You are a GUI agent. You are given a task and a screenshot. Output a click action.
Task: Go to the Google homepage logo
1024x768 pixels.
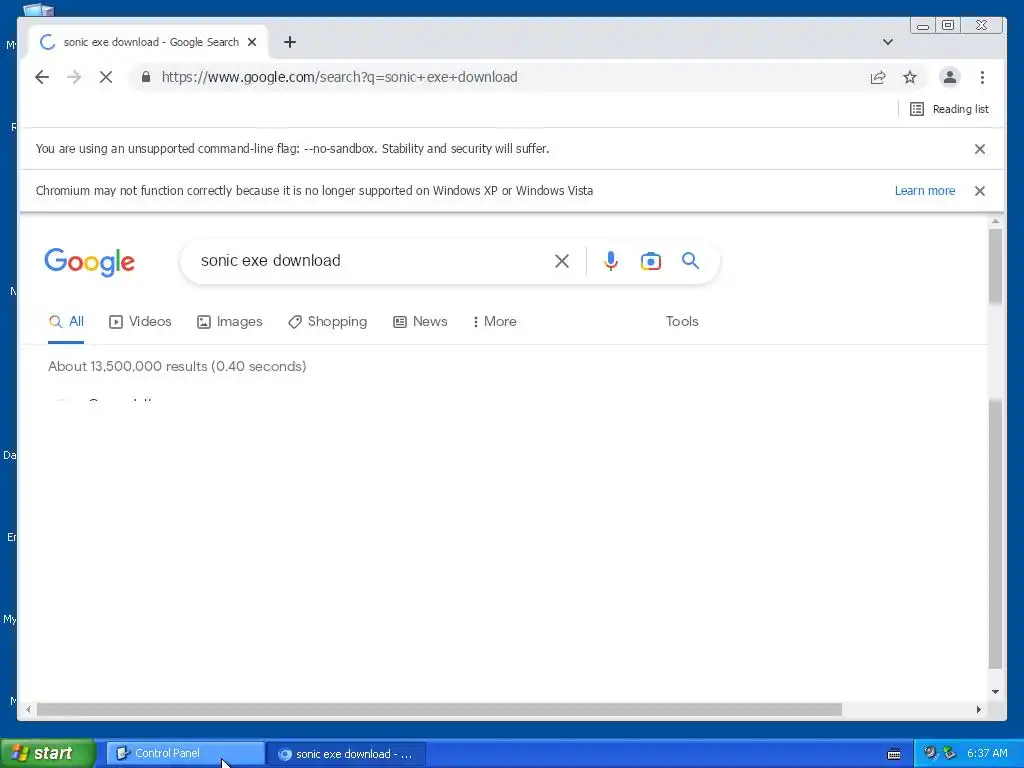coord(89,262)
